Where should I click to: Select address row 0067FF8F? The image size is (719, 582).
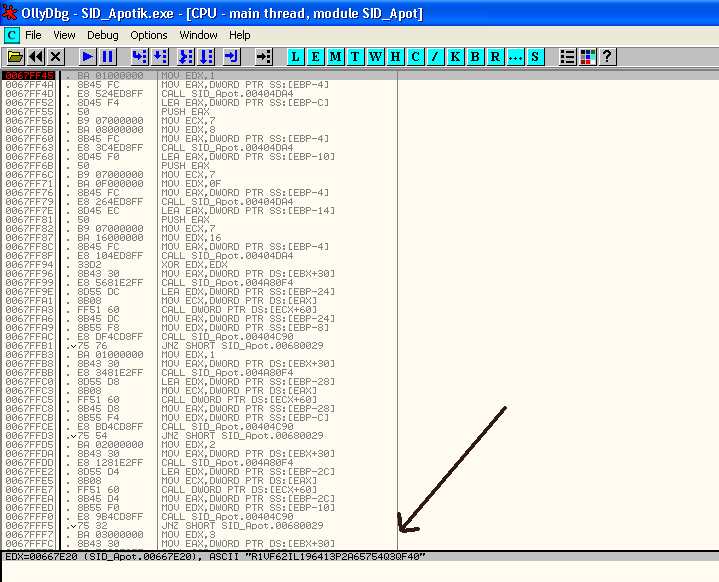point(29,255)
